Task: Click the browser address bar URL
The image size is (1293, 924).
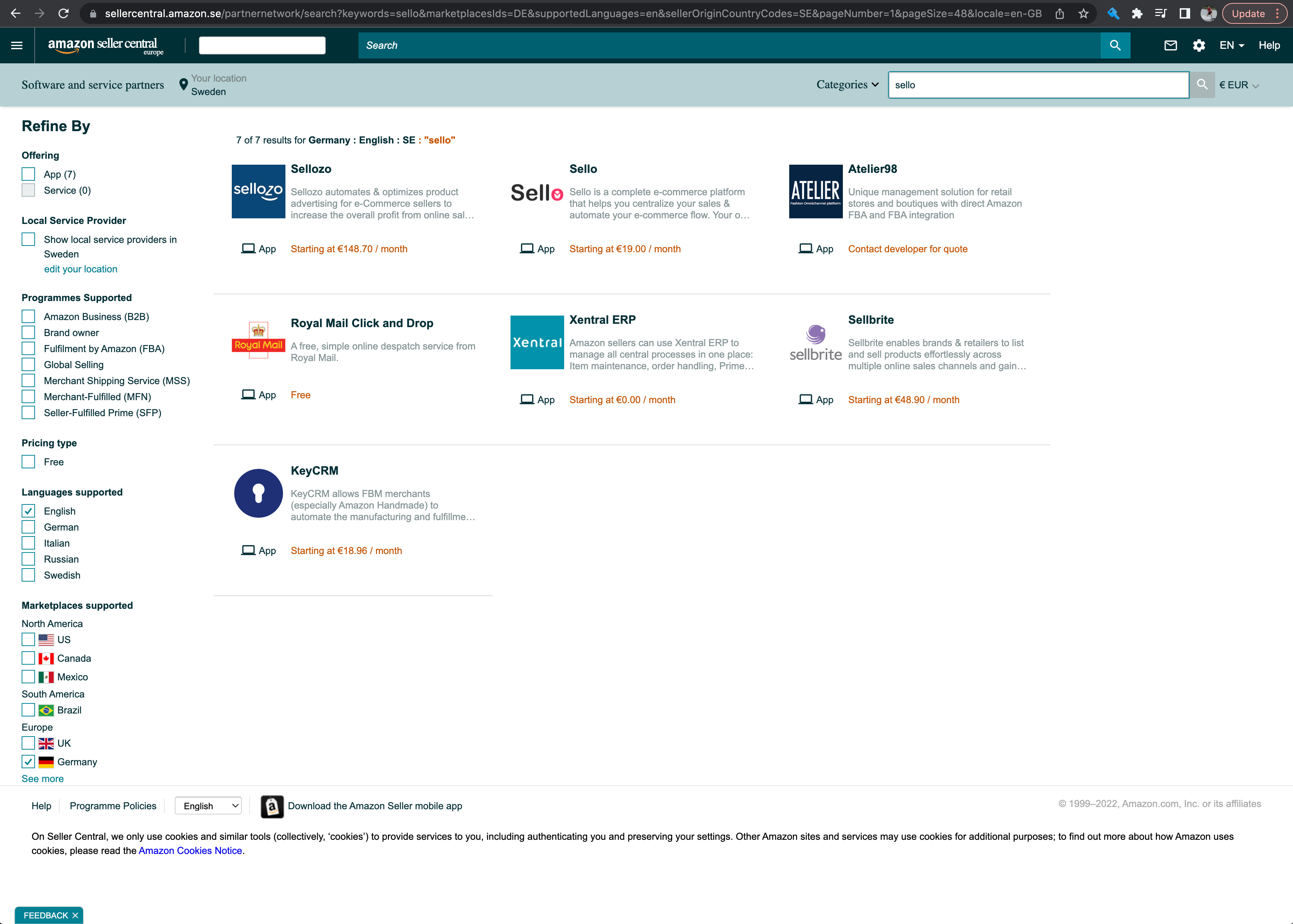Action: pos(573,13)
